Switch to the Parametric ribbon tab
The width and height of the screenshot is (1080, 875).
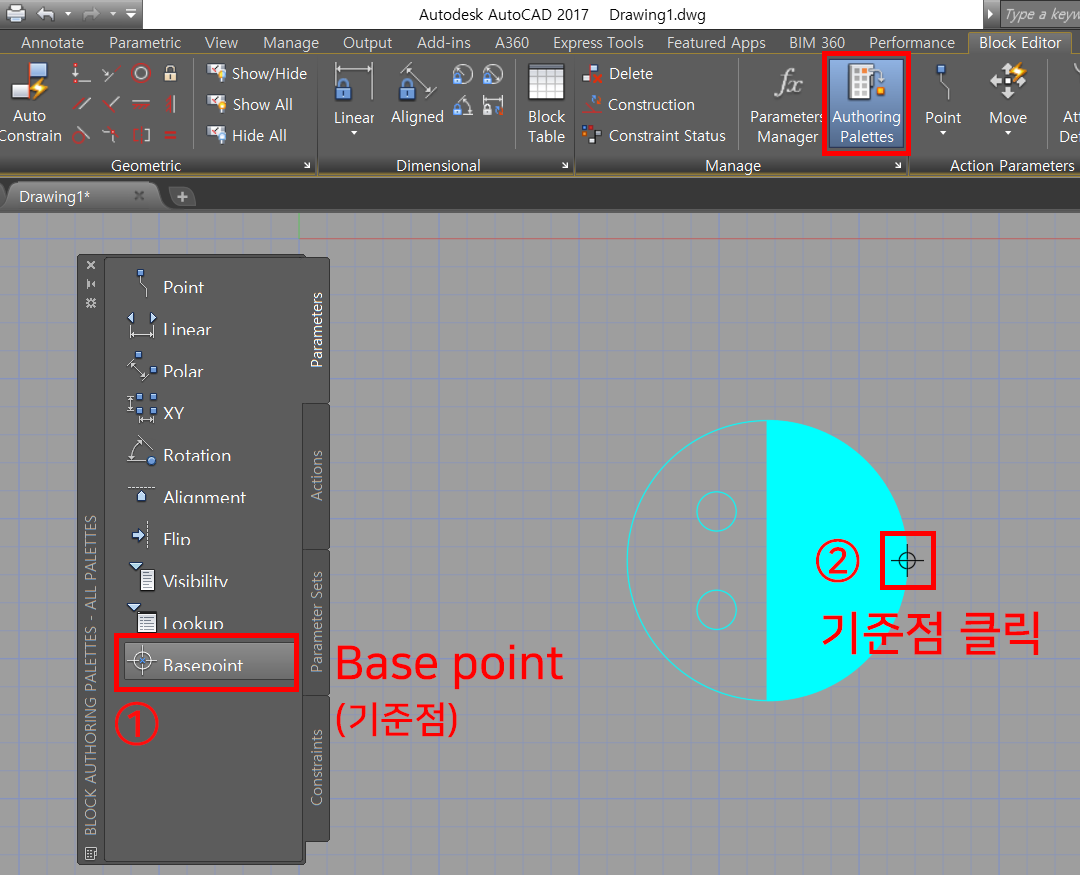[145, 43]
